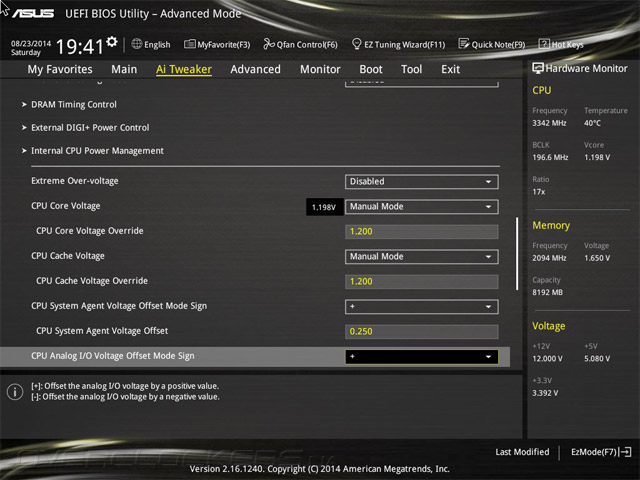Screen dimensions: 640x480
Task: Open CPU Core Voltage mode dropdown
Action: pyautogui.click(x=422, y=207)
